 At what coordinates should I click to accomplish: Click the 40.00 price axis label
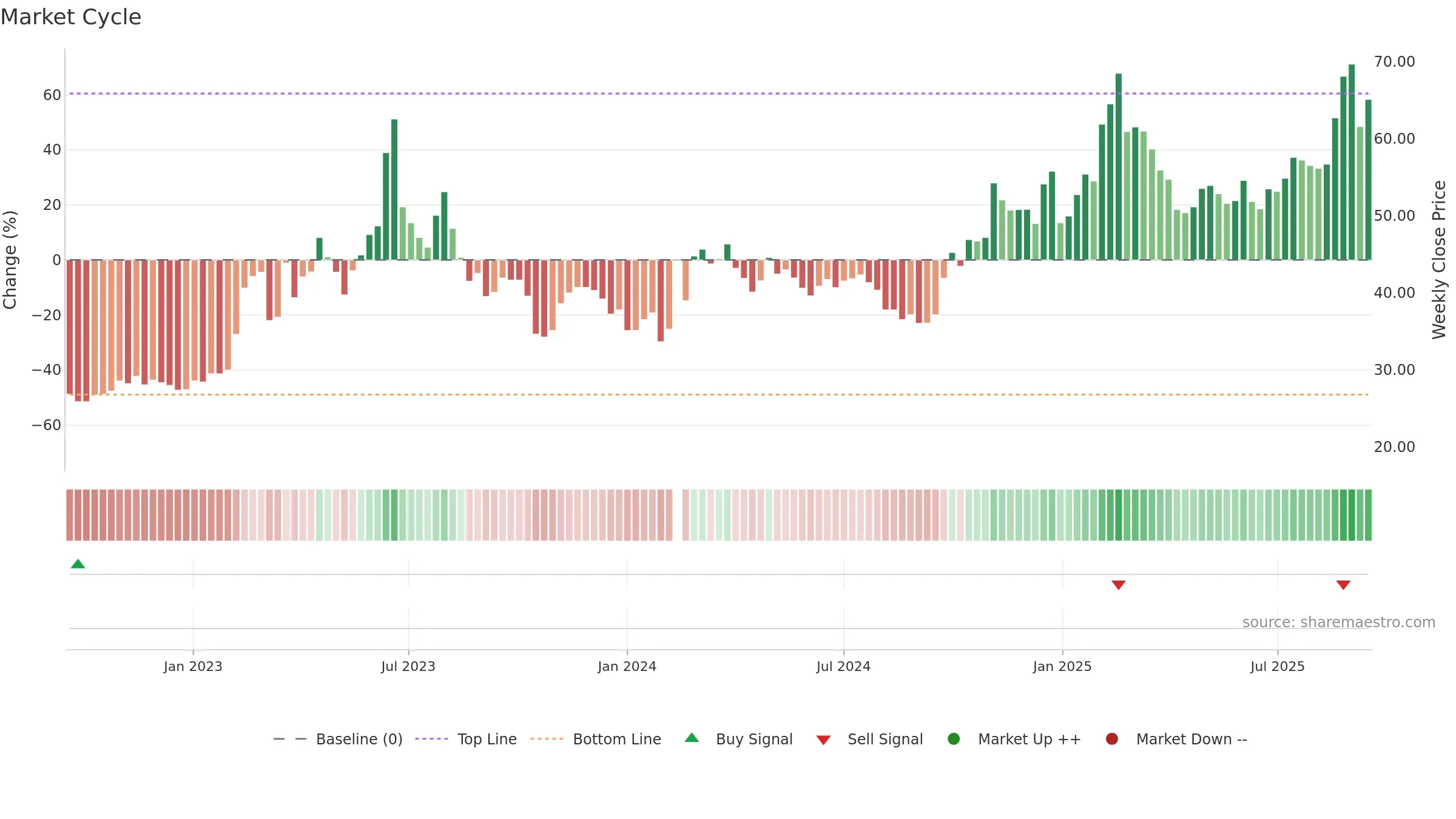(x=1395, y=293)
